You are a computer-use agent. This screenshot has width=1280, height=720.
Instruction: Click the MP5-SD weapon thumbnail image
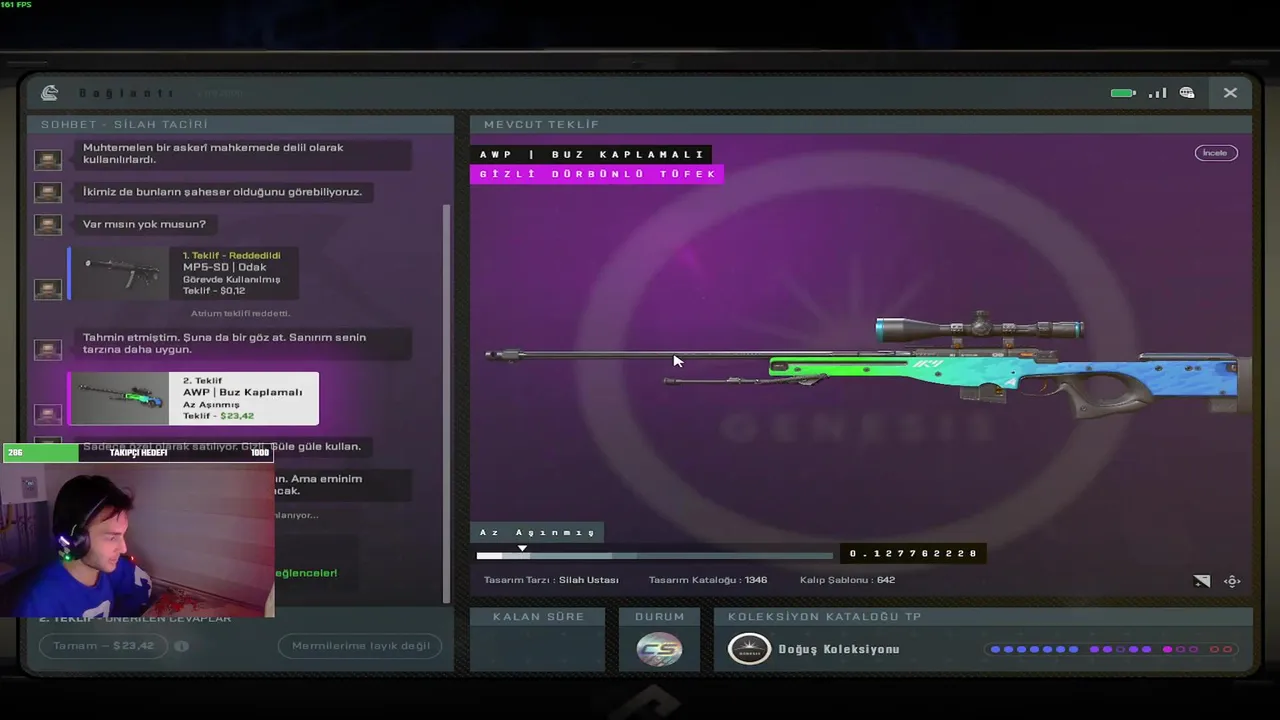[x=121, y=273]
